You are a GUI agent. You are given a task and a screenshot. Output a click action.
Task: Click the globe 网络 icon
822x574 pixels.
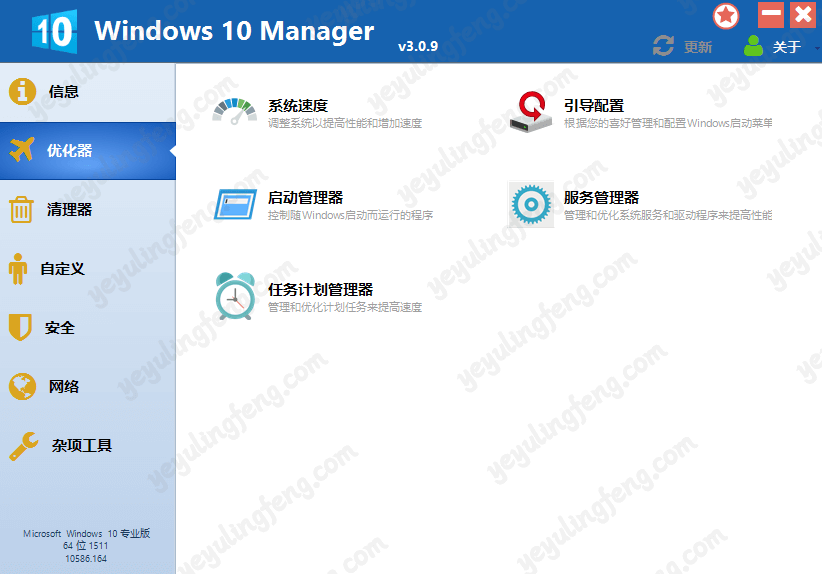click(23, 387)
